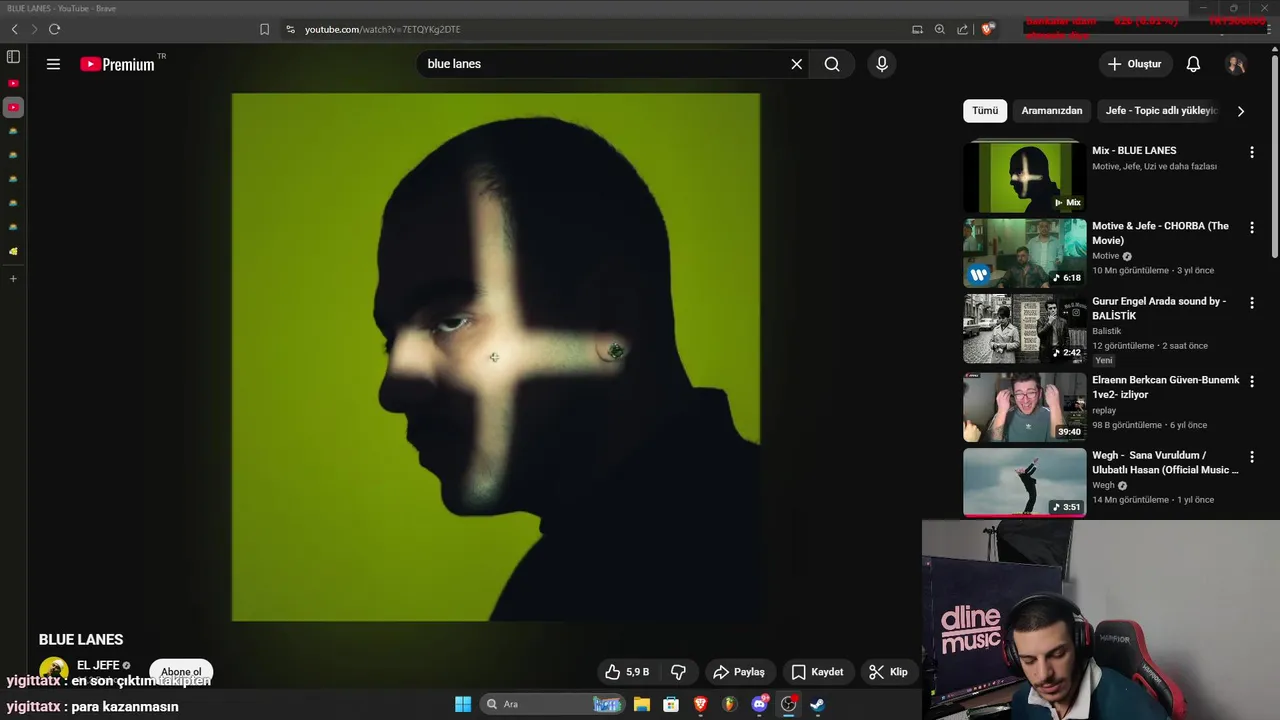Image resolution: width=1280 pixels, height=720 pixels.
Task: Like the video (5,9 B)
Action: pyautogui.click(x=626, y=672)
